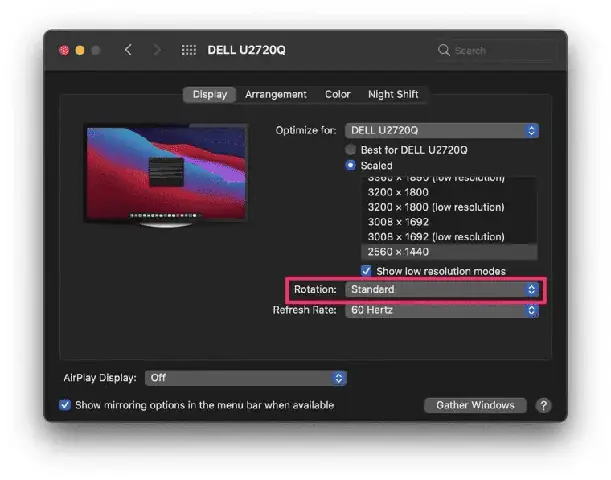Click the Gather Windows button
Image resolution: width=611 pixels, height=480 pixels.
click(475, 405)
